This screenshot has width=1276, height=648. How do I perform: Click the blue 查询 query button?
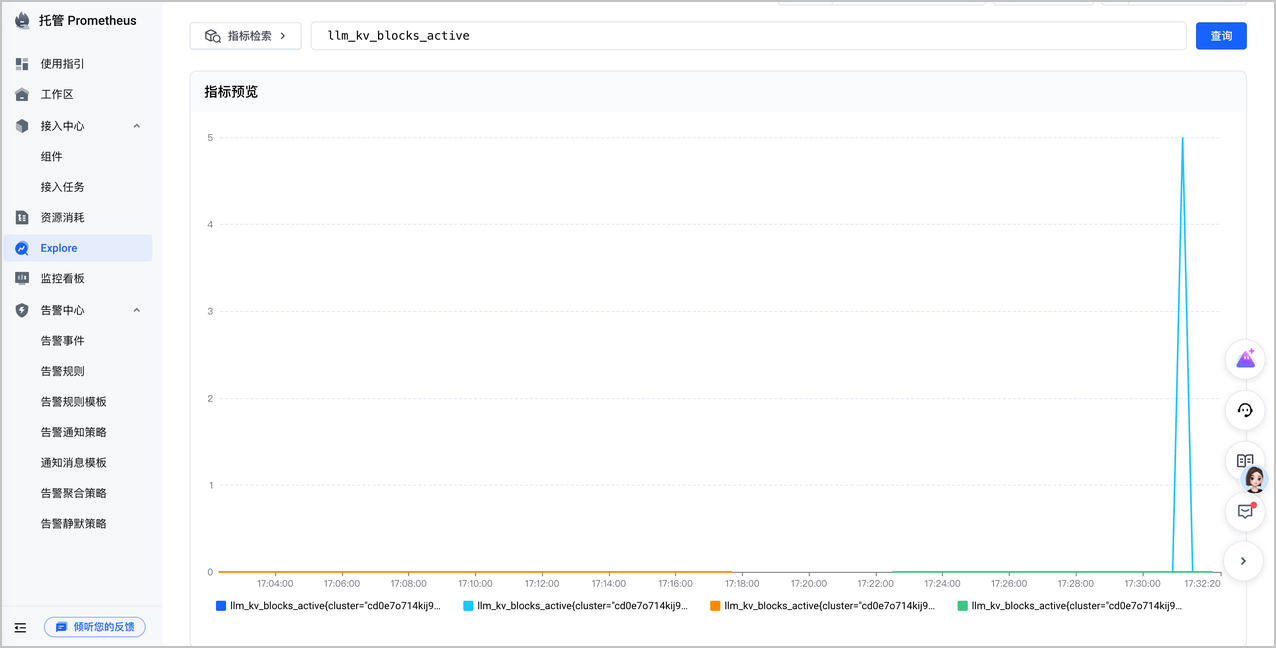[1221, 36]
